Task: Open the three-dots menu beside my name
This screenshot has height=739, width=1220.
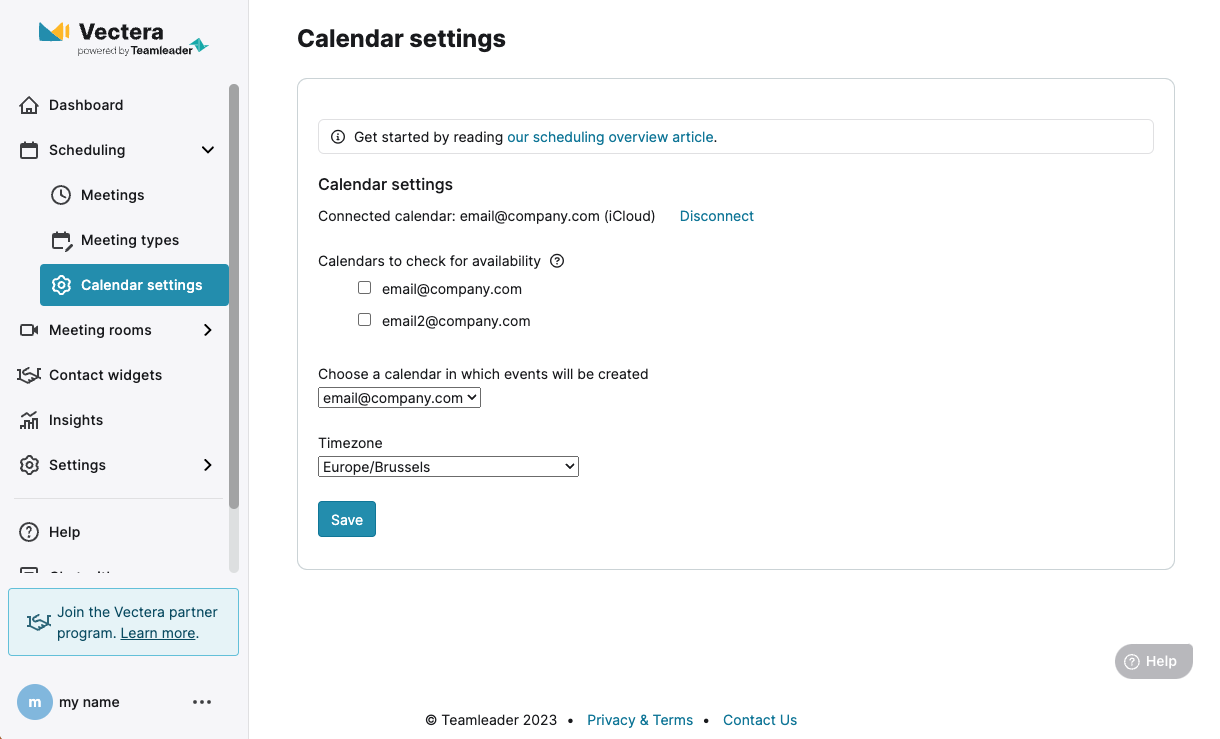Action: 202,702
